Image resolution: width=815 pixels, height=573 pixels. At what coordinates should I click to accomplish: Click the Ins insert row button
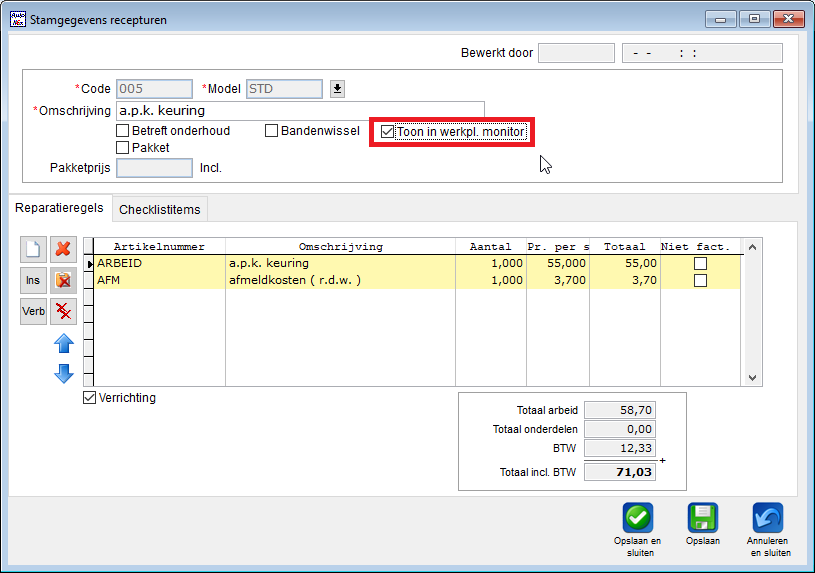33,280
